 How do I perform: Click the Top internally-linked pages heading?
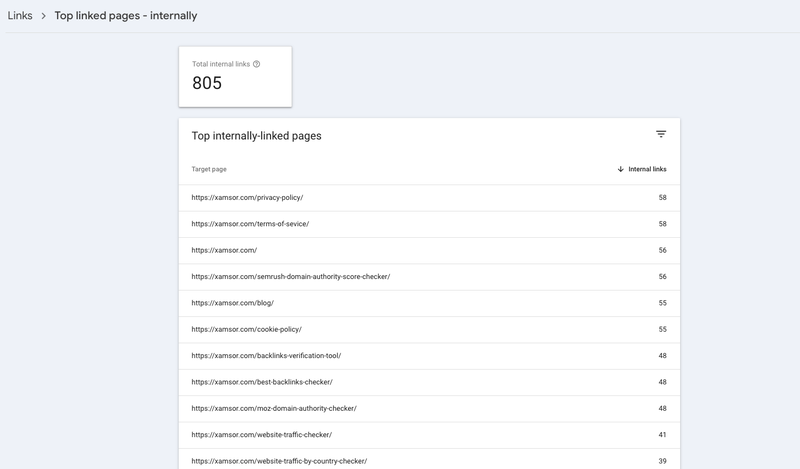[x=256, y=135]
